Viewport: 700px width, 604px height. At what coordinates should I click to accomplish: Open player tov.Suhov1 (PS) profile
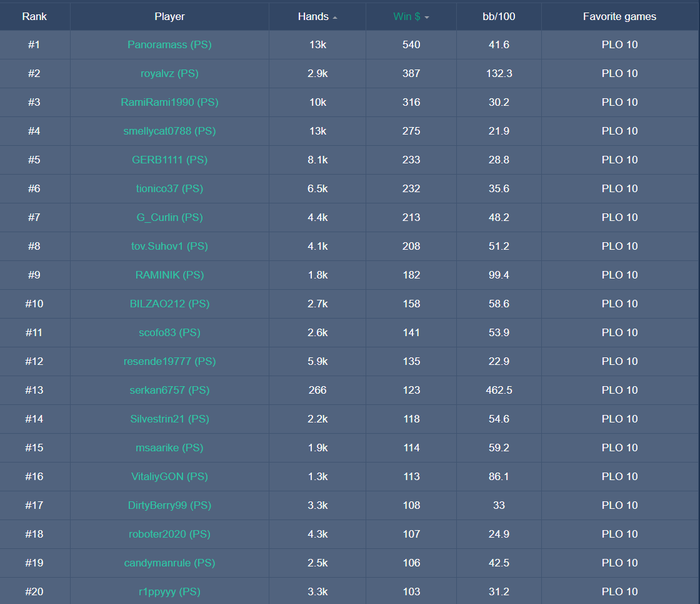(x=170, y=246)
